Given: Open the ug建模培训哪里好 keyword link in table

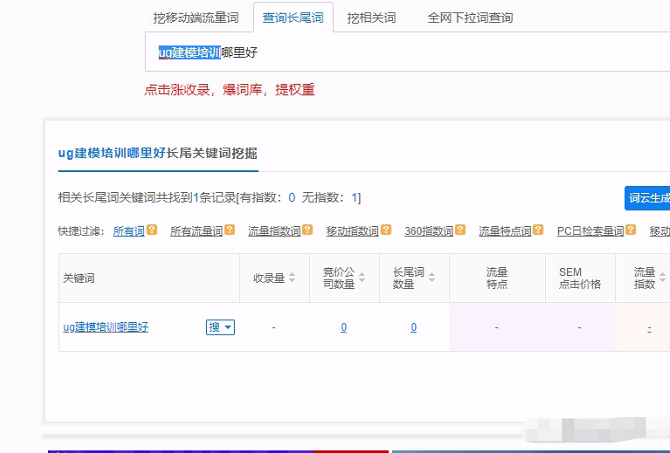Looking at the screenshot, I should pyautogui.click(x=106, y=327).
